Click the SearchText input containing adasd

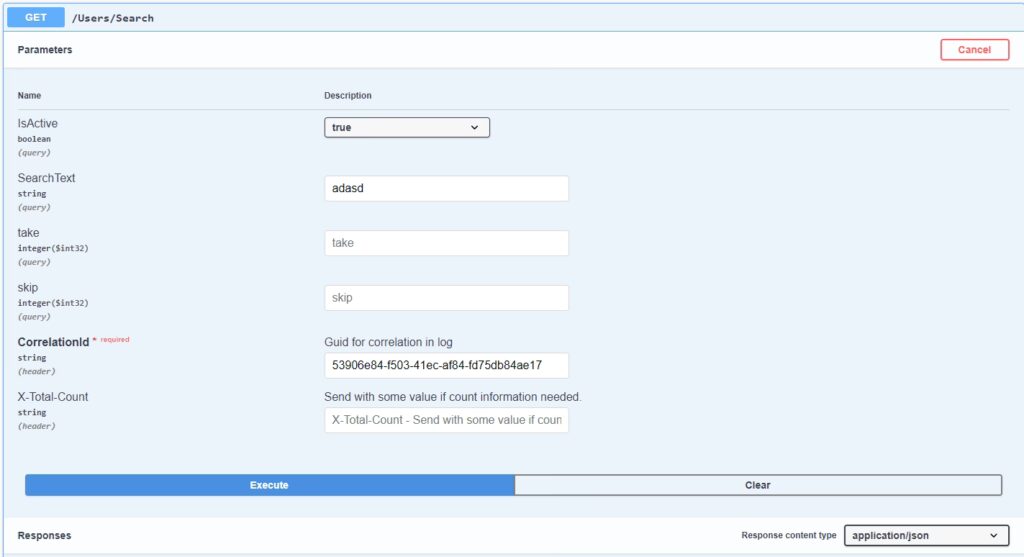coord(446,188)
